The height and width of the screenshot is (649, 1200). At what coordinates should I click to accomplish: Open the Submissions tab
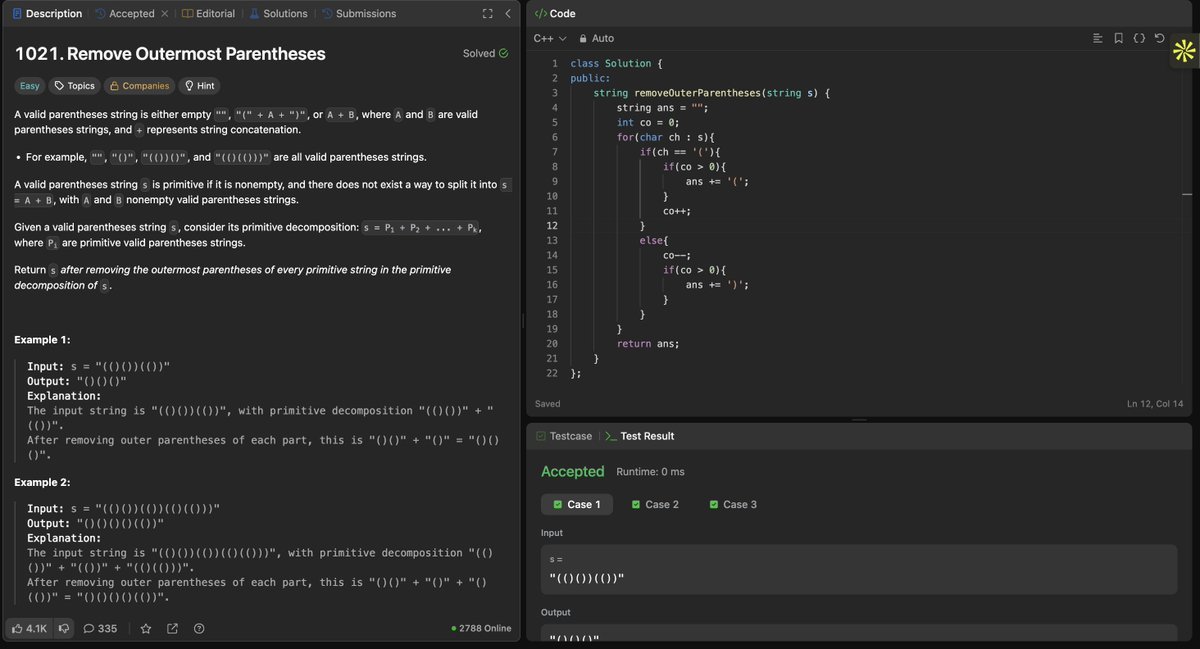(x=358, y=14)
